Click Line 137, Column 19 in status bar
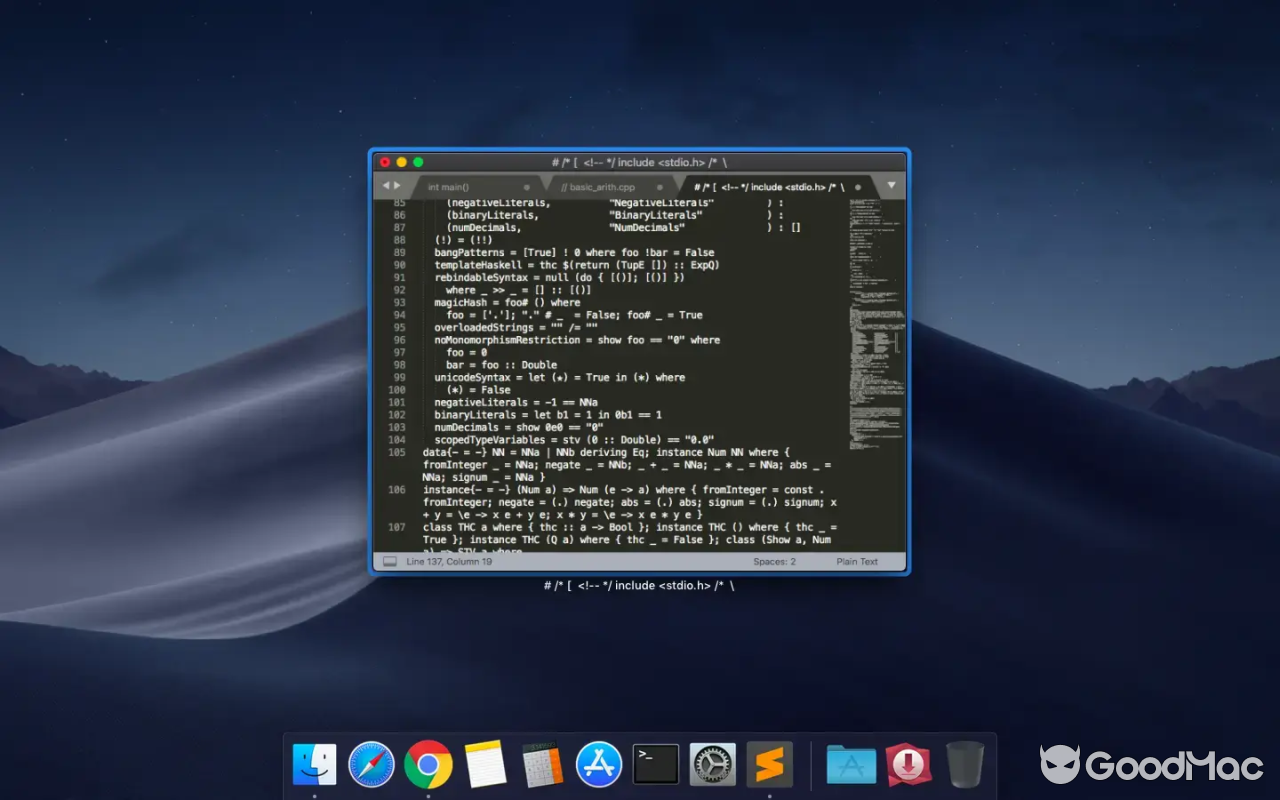This screenshot has height=800, width=1280. 449,561
